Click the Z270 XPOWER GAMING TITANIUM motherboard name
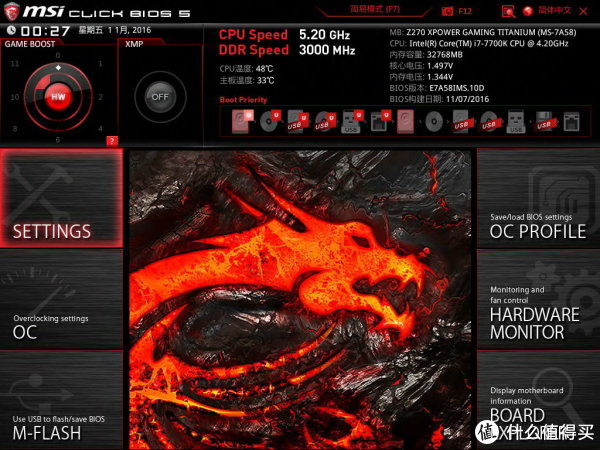 pyautogui.click(x=491, y=32)
